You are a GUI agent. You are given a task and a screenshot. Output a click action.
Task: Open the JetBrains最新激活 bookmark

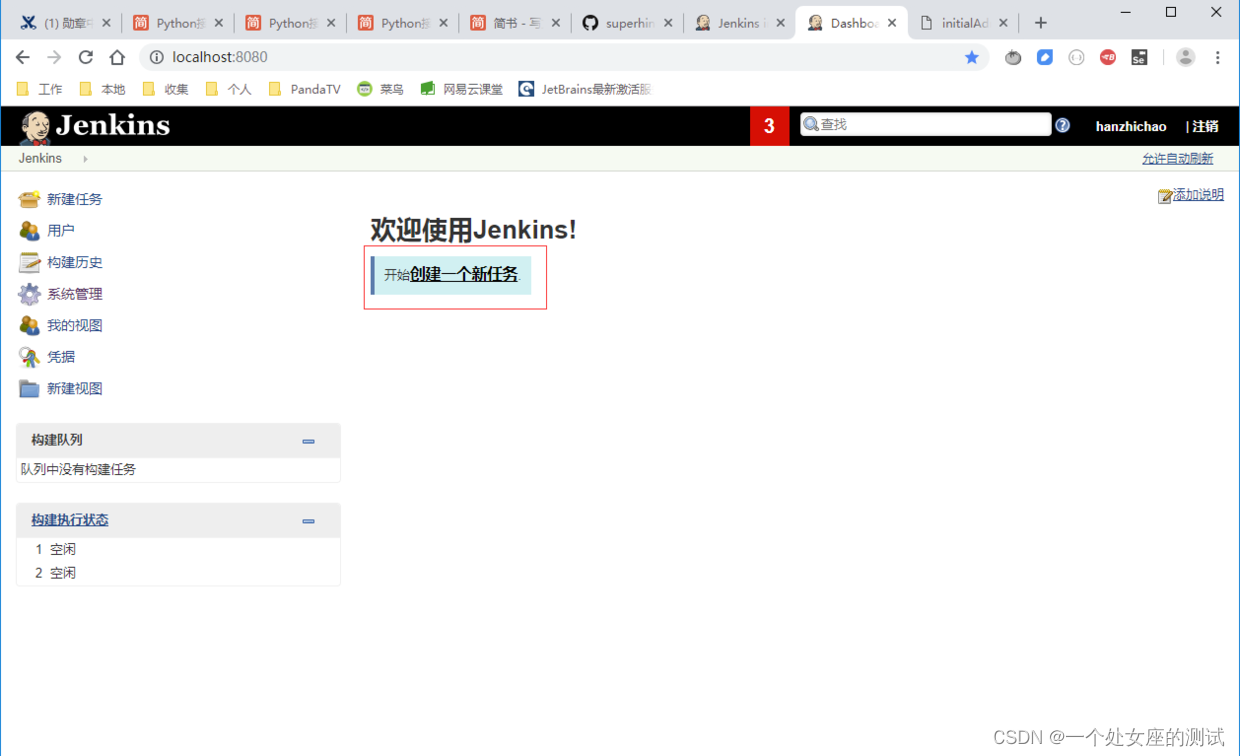tap(585, 89)
